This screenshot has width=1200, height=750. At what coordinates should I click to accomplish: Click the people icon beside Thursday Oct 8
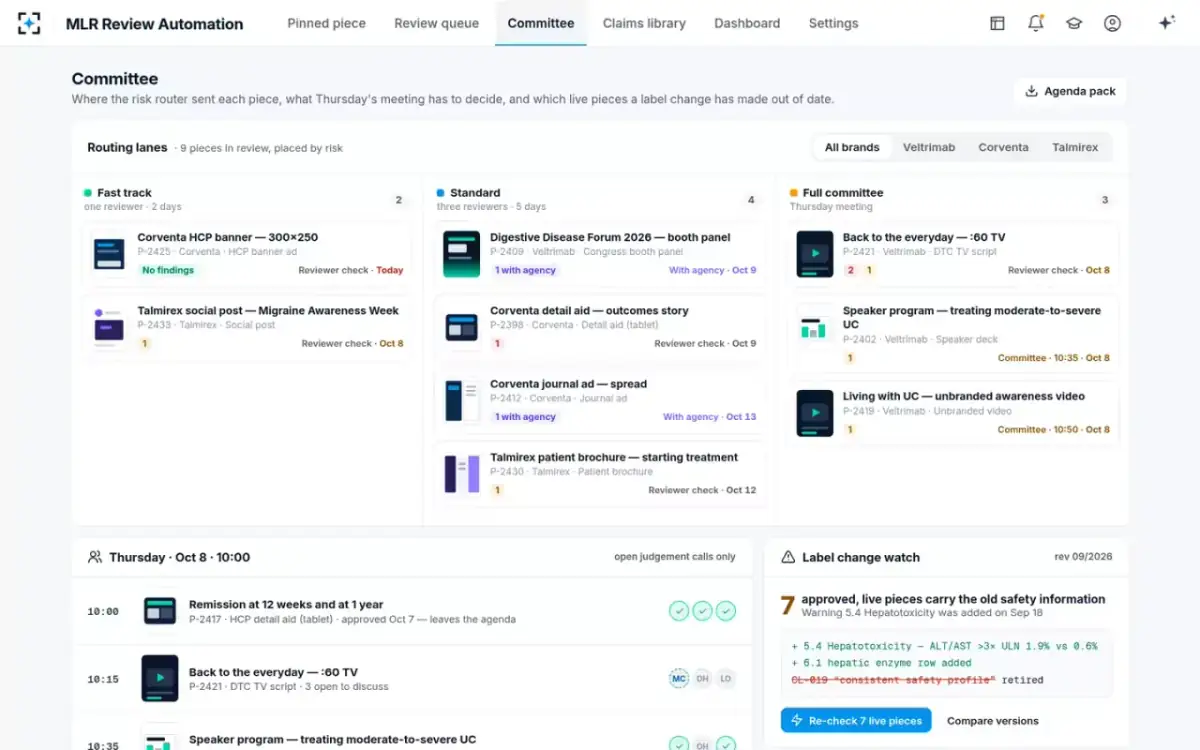coord(95,557)
